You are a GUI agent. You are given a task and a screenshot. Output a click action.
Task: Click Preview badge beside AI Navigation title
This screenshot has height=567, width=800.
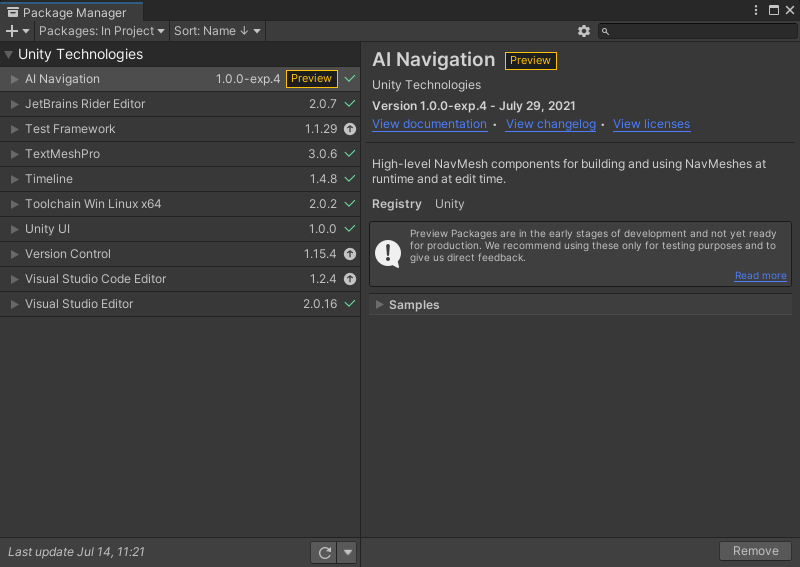[531, 60]
